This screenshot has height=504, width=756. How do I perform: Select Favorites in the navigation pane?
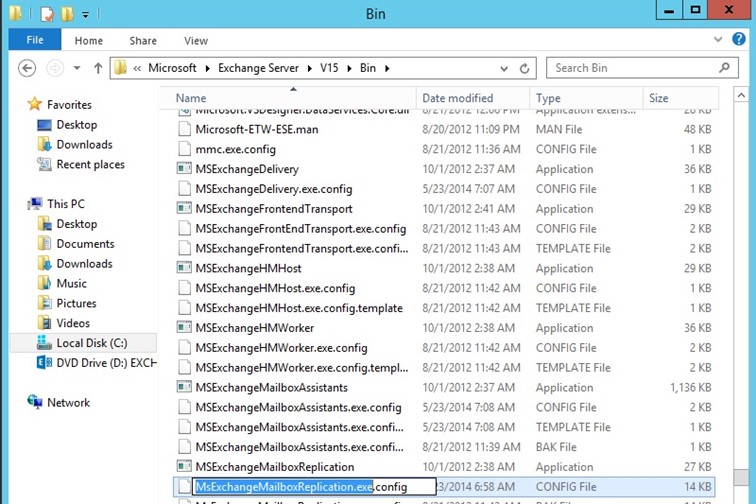(69, 105)
